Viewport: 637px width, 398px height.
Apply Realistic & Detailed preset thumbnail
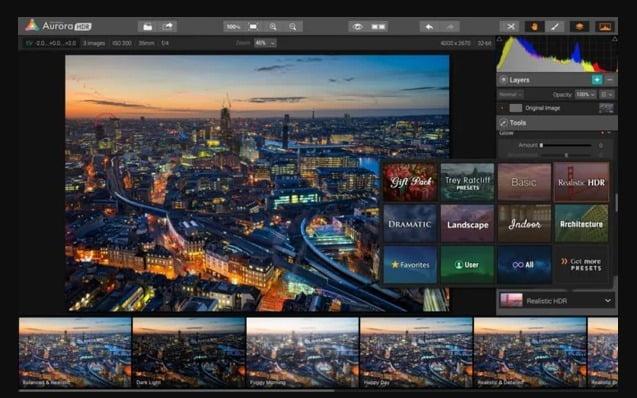(530, 352)
